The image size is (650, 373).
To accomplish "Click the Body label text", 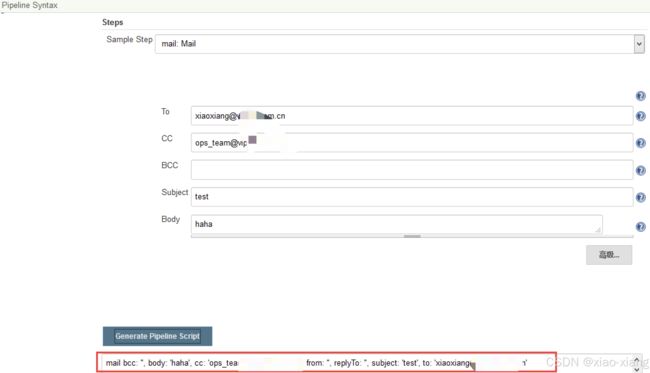I will pyautogui.click(x=170, y=219).
